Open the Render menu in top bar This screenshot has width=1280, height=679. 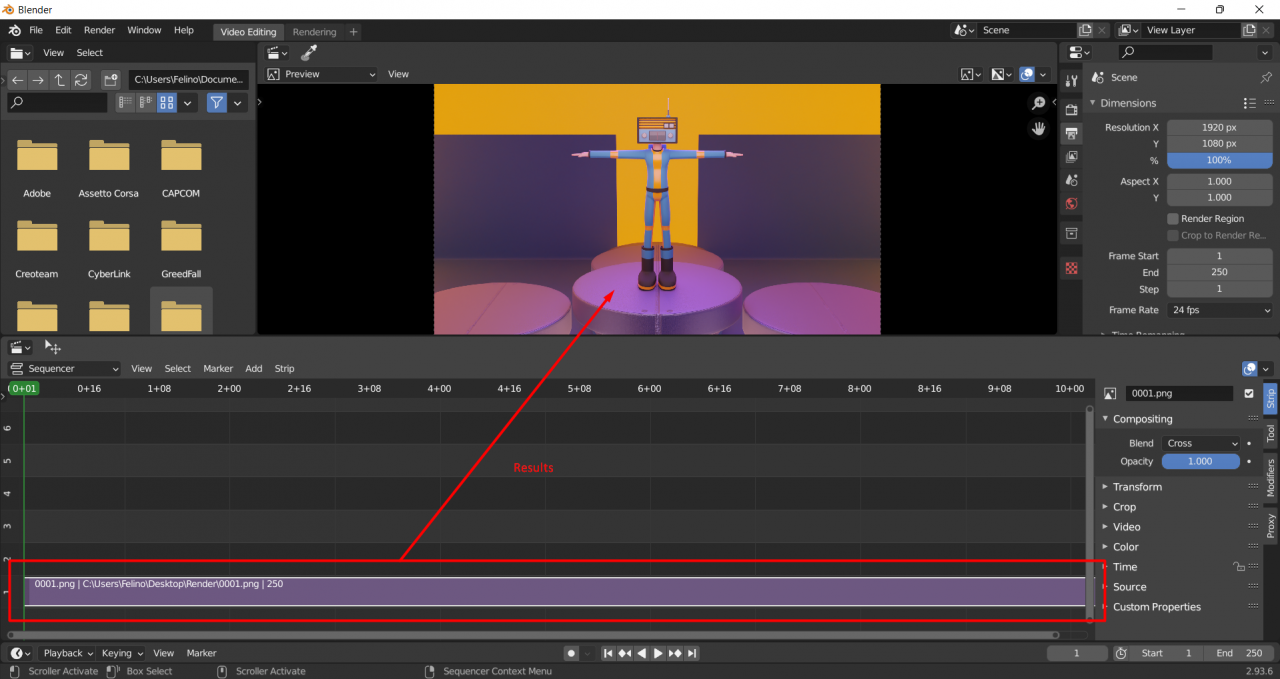point(99,31)
